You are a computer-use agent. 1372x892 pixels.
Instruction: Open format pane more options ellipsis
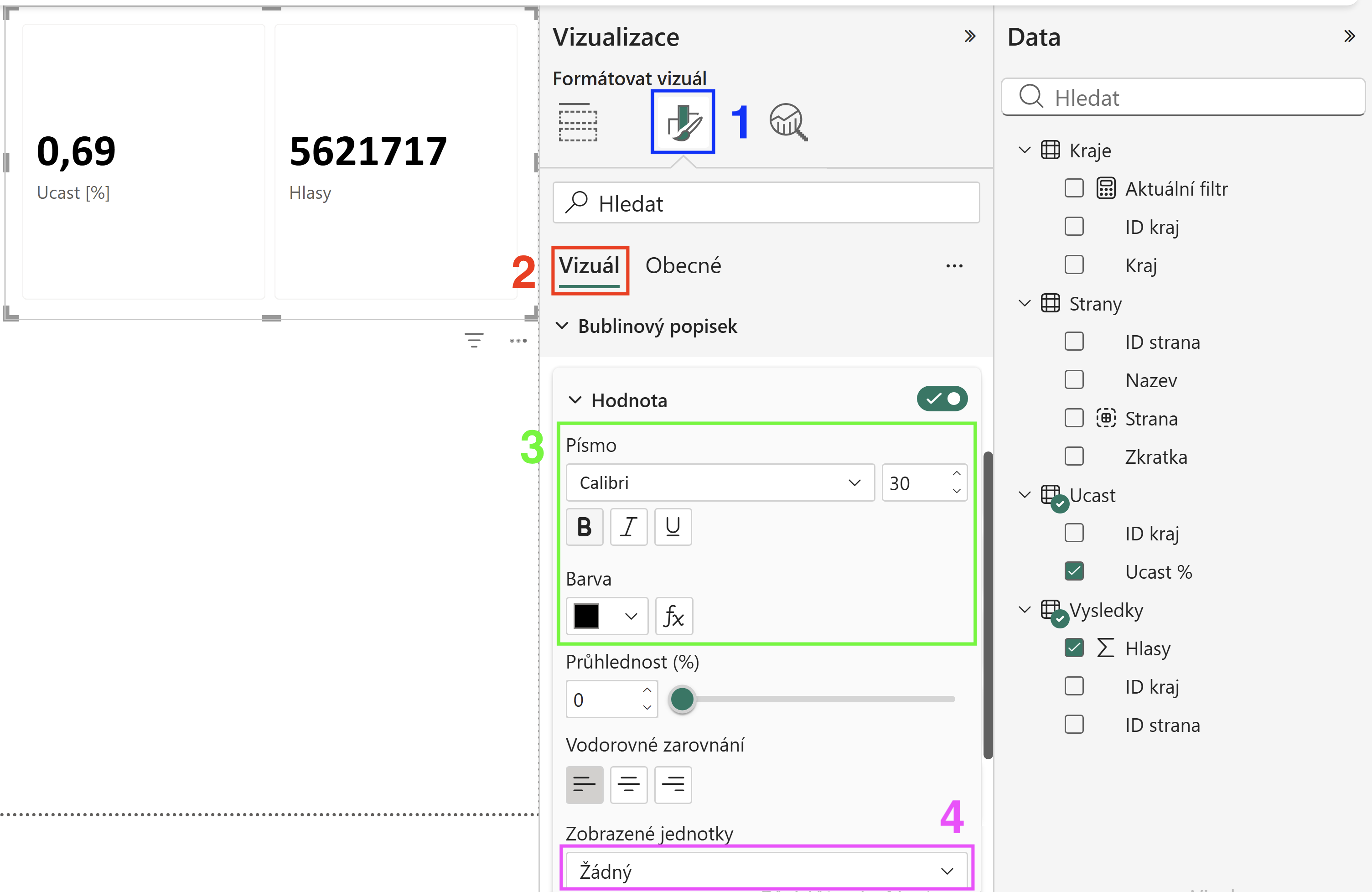tap(954, 266)
